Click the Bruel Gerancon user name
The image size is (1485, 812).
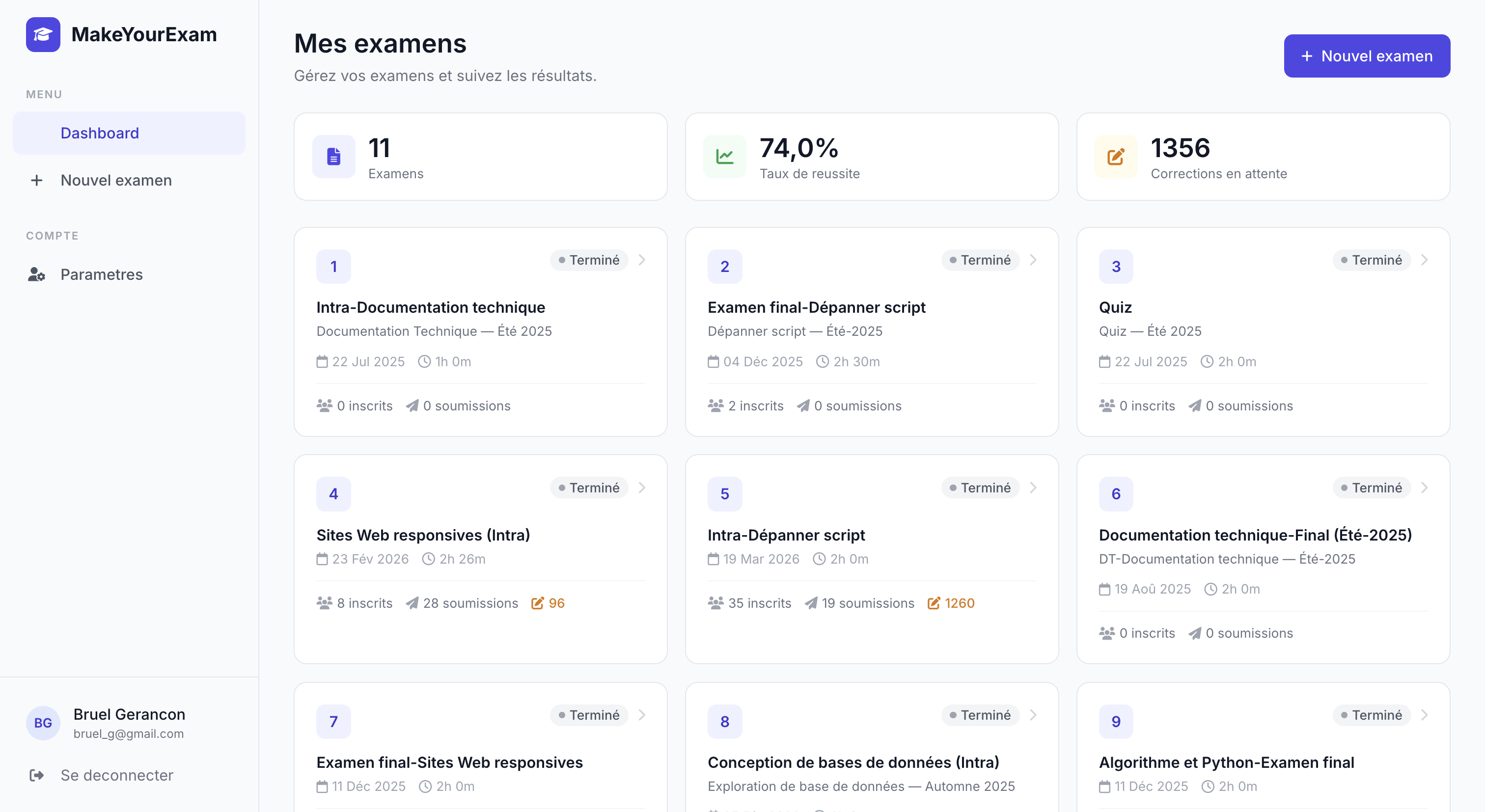pos(129,714)
